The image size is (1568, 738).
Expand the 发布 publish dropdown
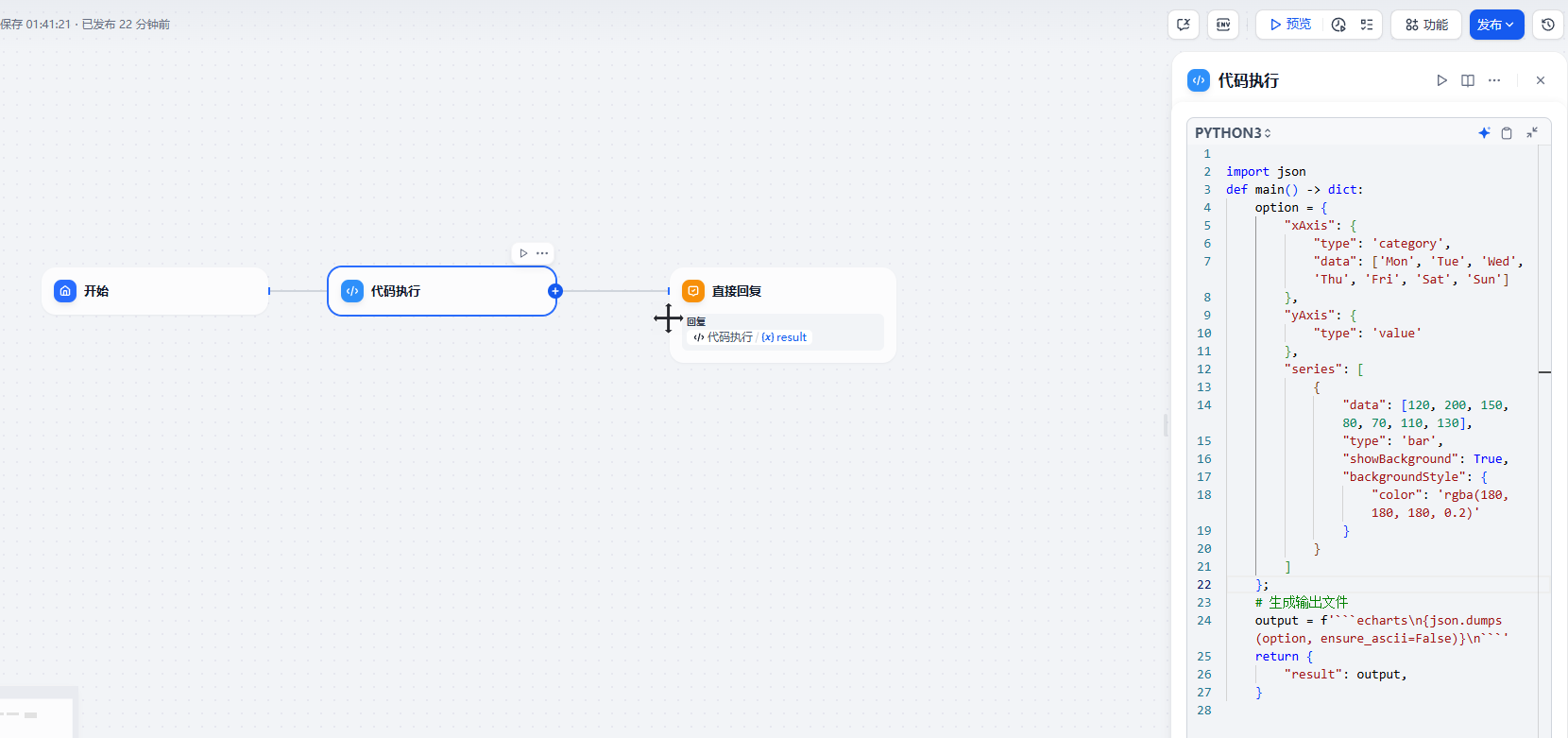coord(1496,25)
